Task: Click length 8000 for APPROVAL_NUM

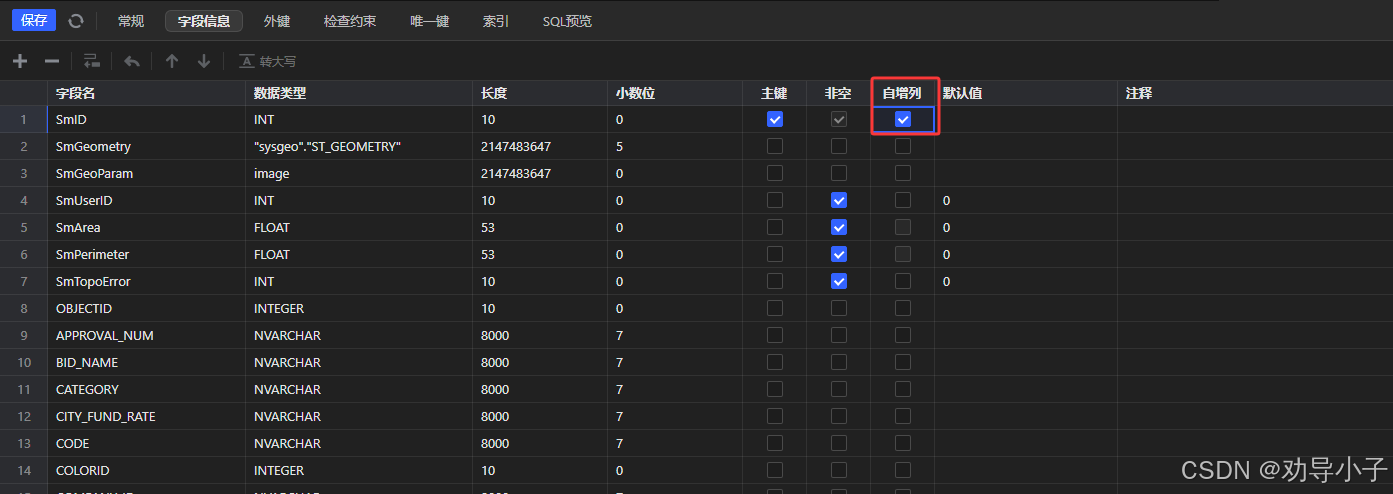Action: [x=540, y=335]
